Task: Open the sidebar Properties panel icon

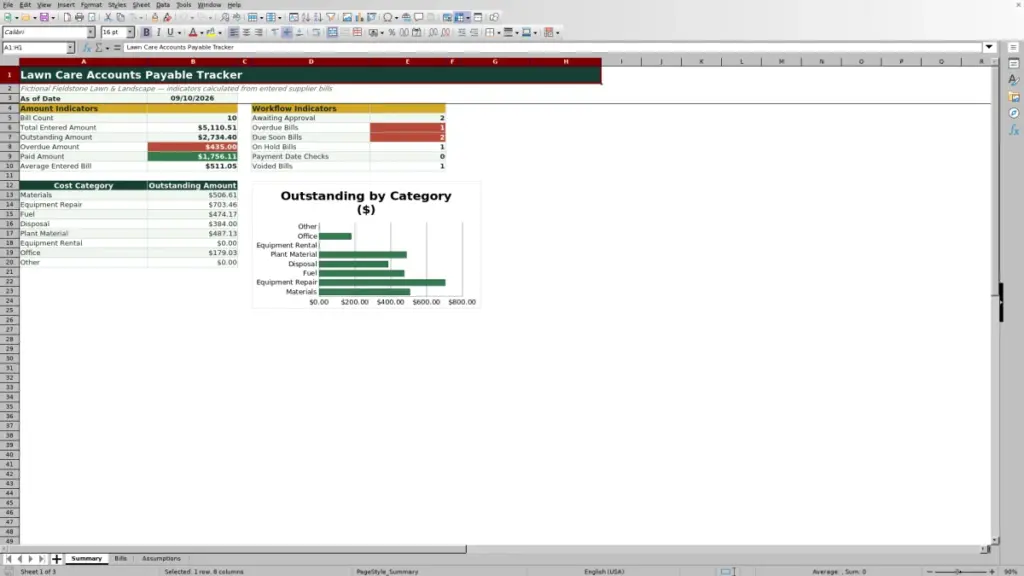Action: tap(1014, 63)
